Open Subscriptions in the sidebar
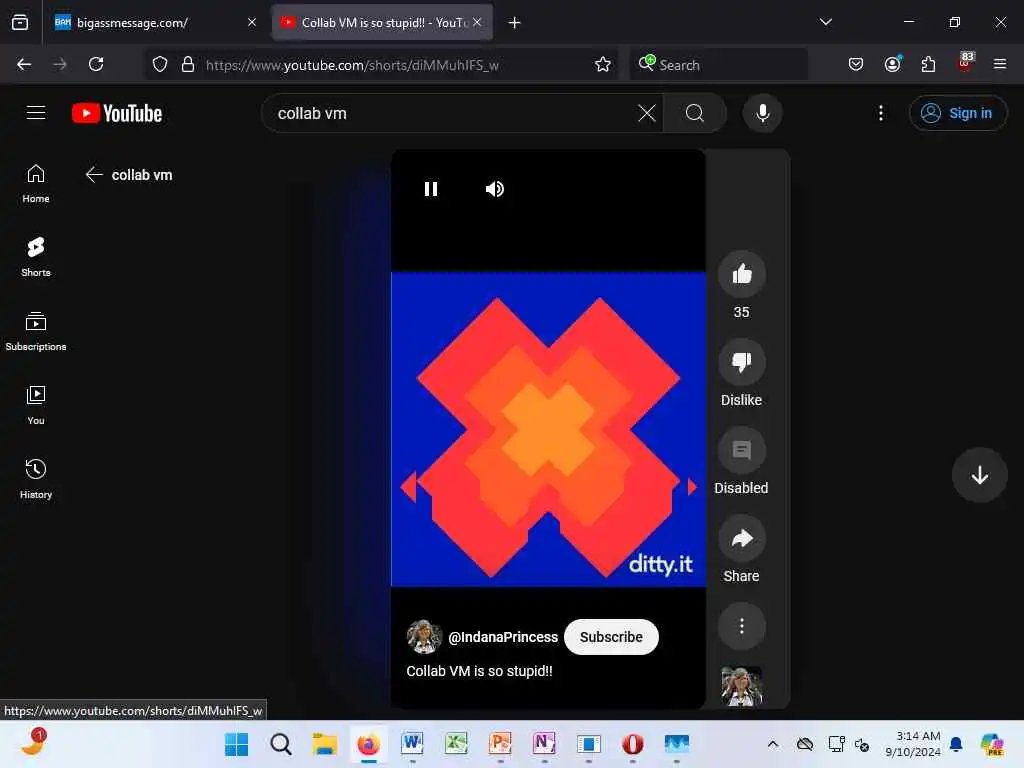The width and height of the screenshot is (1024, 768). (36, 331)
